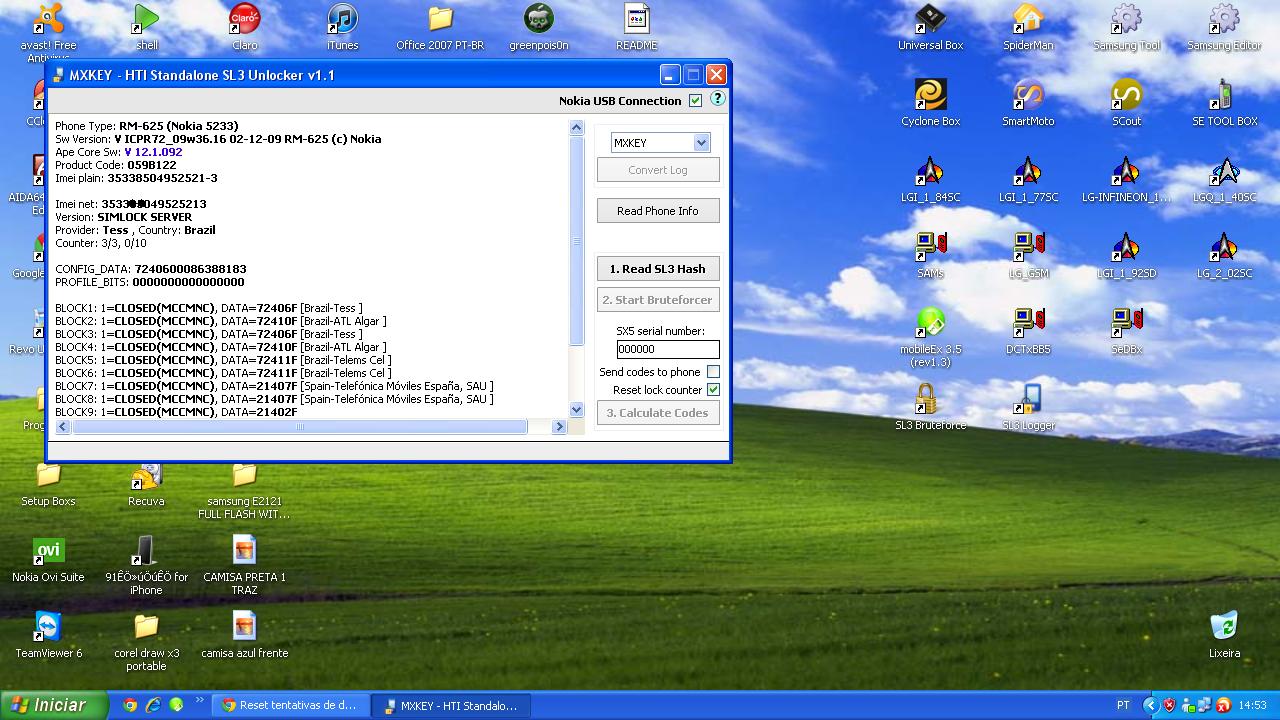Viewport: 1280px width, 720px height.
Task: Launch TeamViewer 6 desktop shortcut
Action: tap(48, 635)
